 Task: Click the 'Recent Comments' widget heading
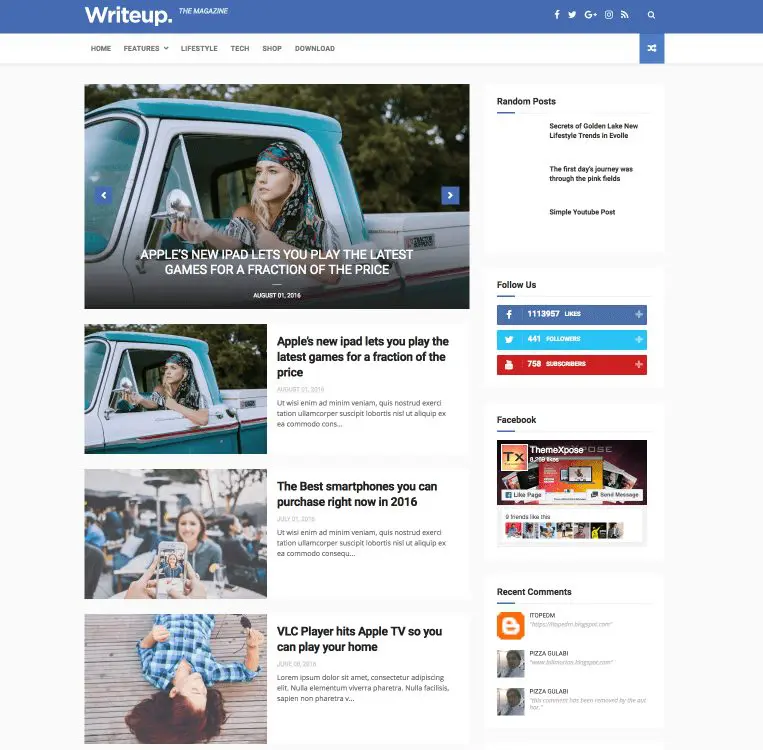pos(534,592)
